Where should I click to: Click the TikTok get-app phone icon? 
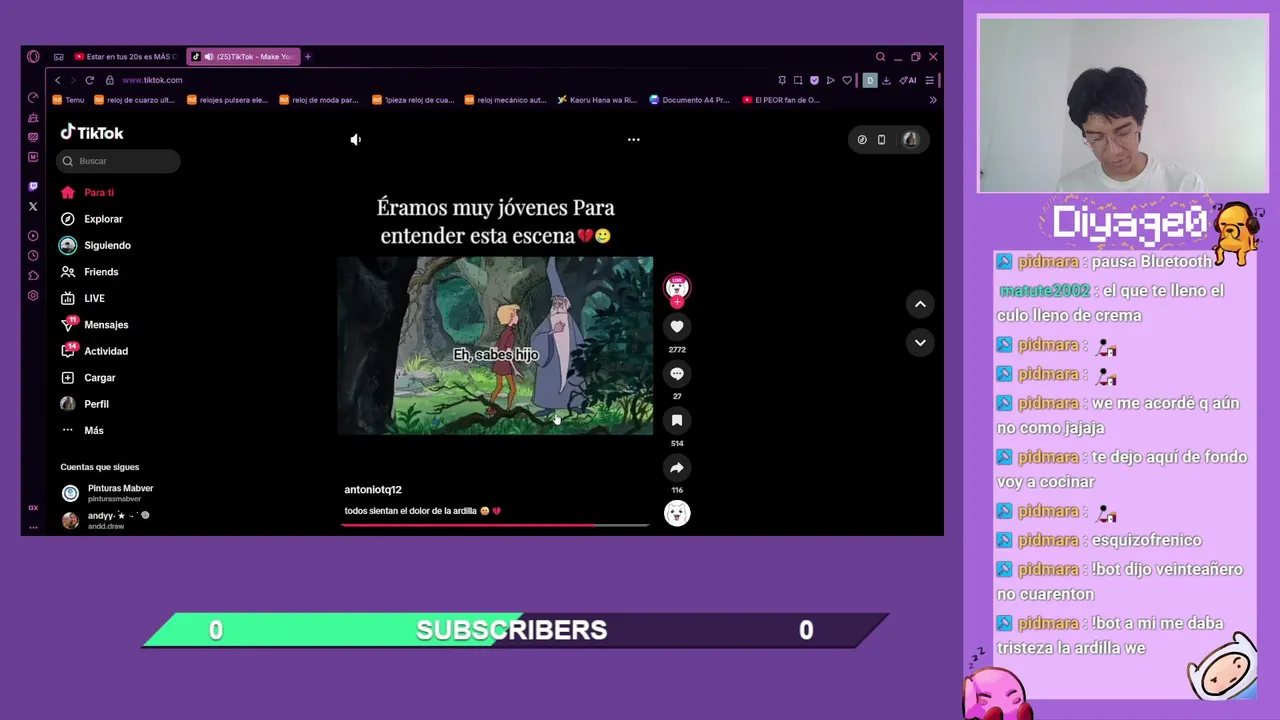(881, 140)
